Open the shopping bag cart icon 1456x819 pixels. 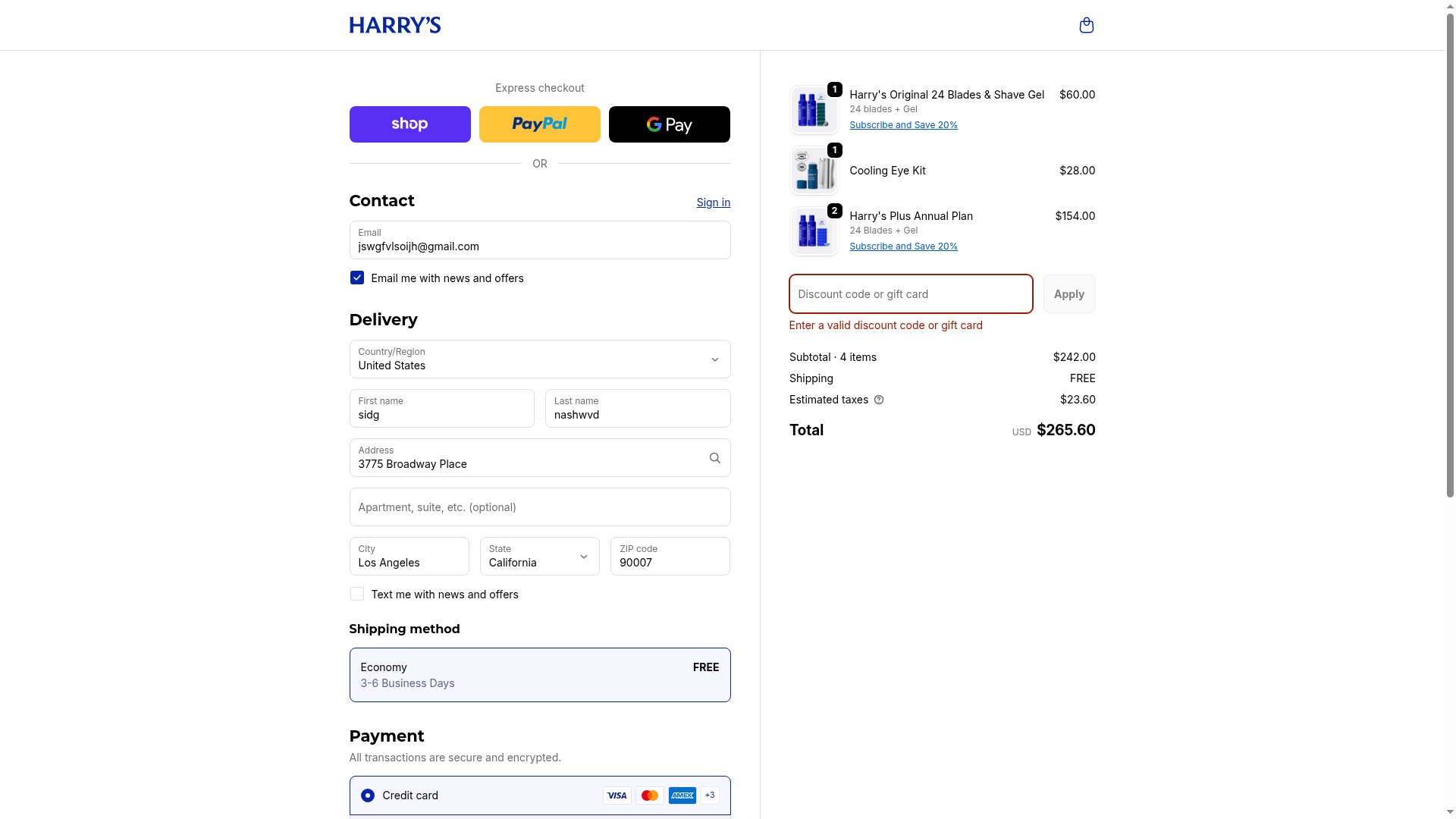(1086, 25)
